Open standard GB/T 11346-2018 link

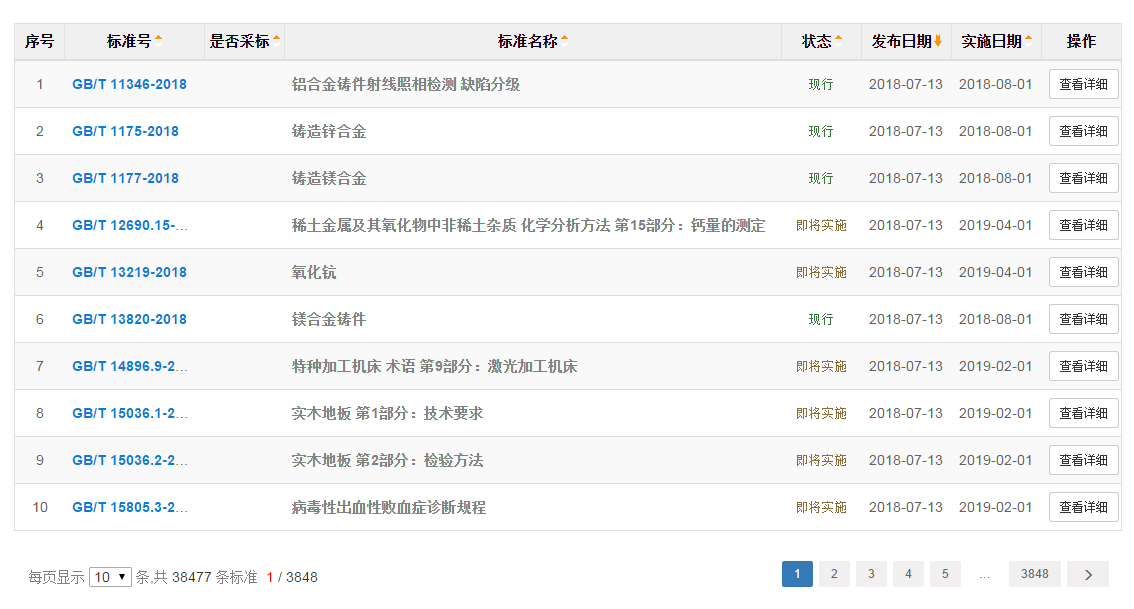click(x=129, y=84)
